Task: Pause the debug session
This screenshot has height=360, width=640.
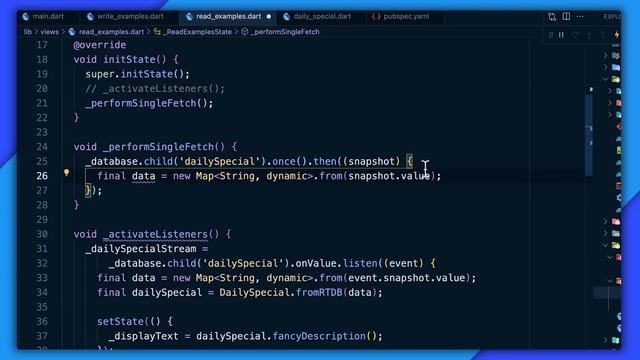Action: coord(562,35)
